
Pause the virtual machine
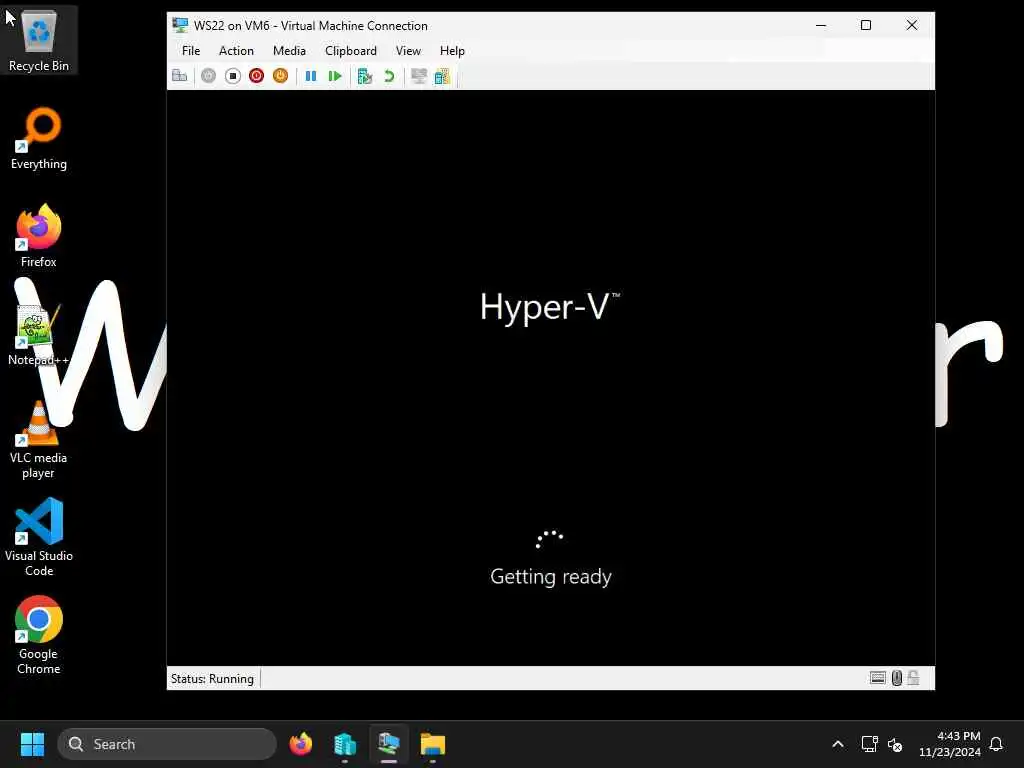(311, 76)
